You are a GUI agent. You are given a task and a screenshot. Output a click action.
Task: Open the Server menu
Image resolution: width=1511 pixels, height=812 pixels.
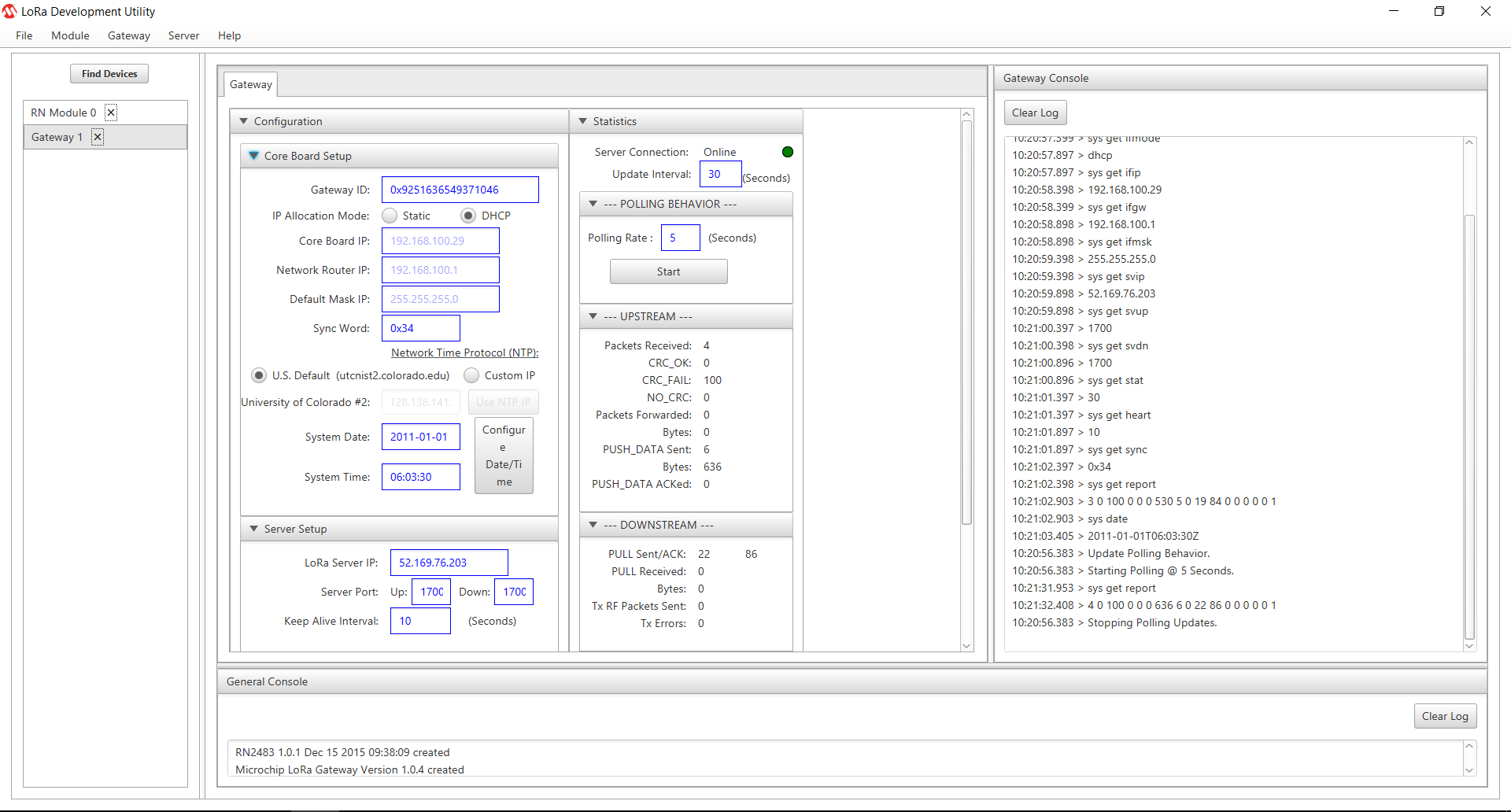(183, 35)
